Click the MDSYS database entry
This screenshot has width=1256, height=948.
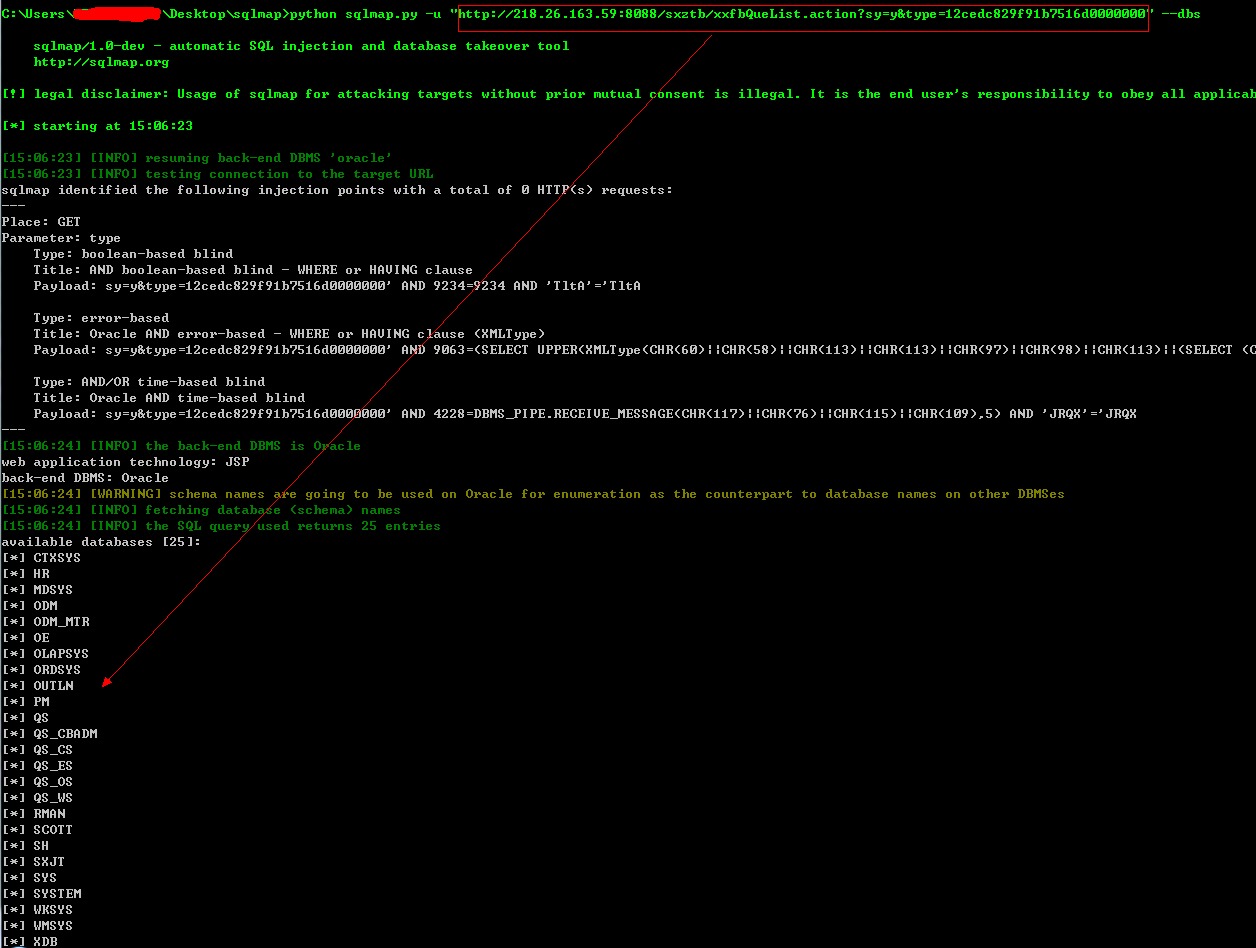point(37,590)
